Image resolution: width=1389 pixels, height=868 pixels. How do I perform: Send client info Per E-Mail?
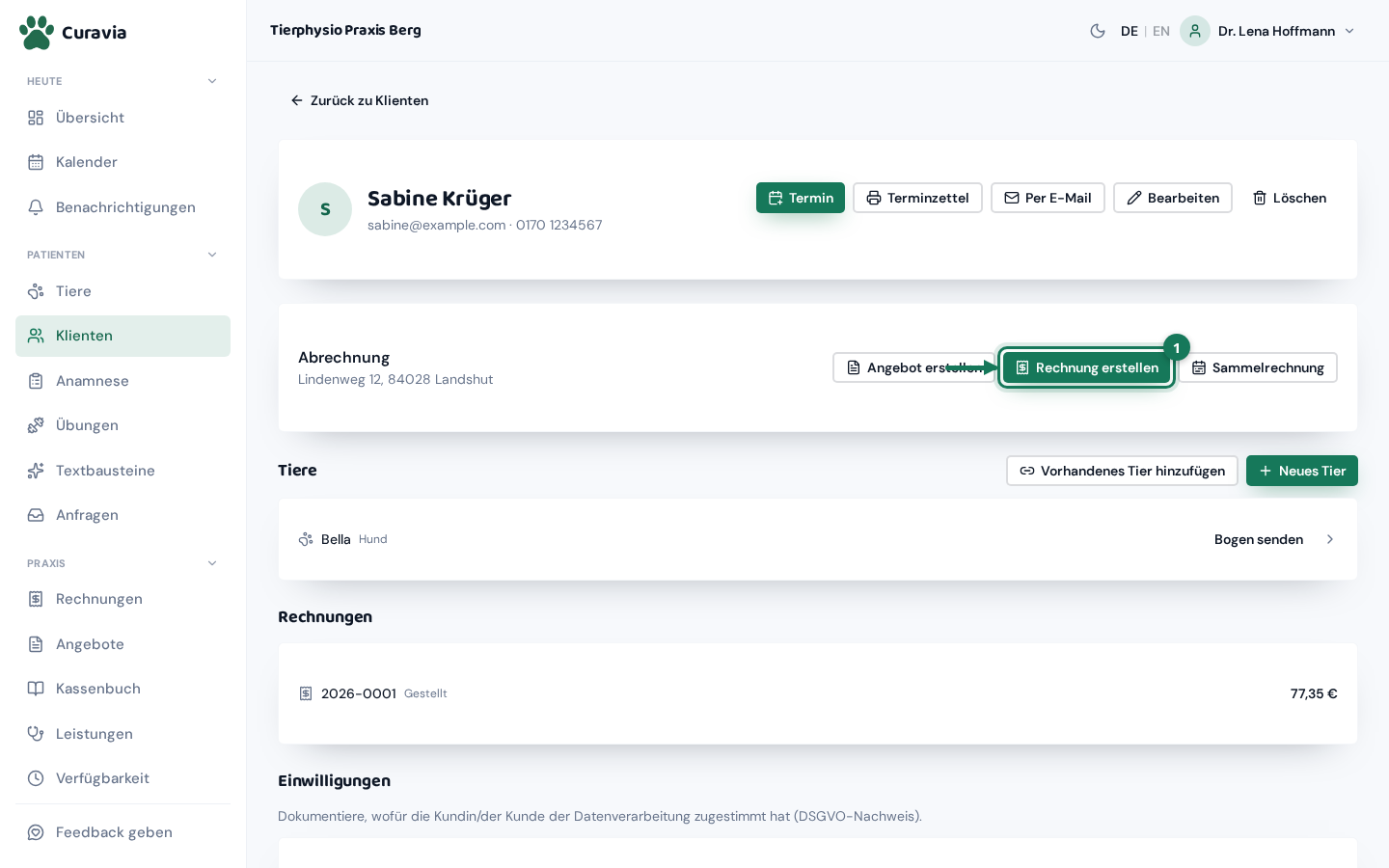click(1048, 198)
